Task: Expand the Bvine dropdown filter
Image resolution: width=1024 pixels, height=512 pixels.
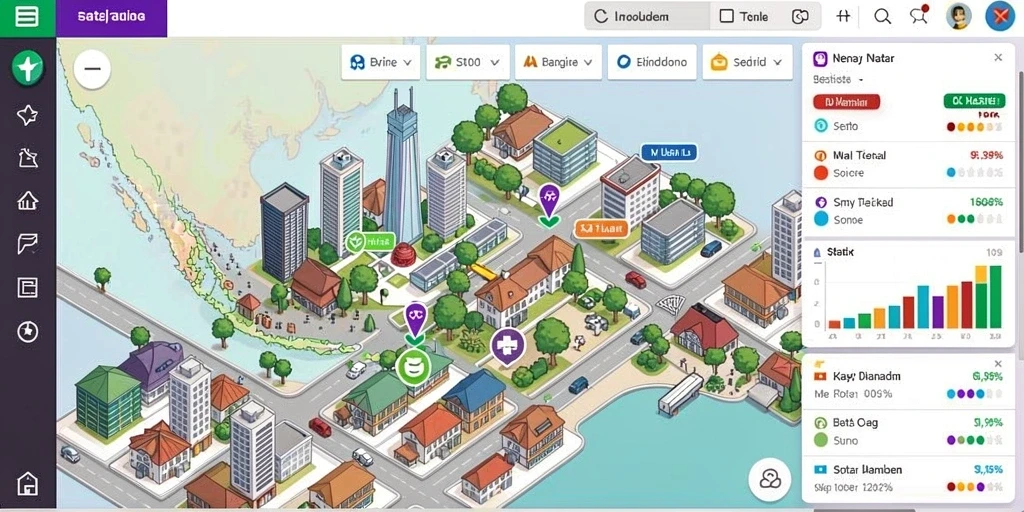Action: coord(381,62)
